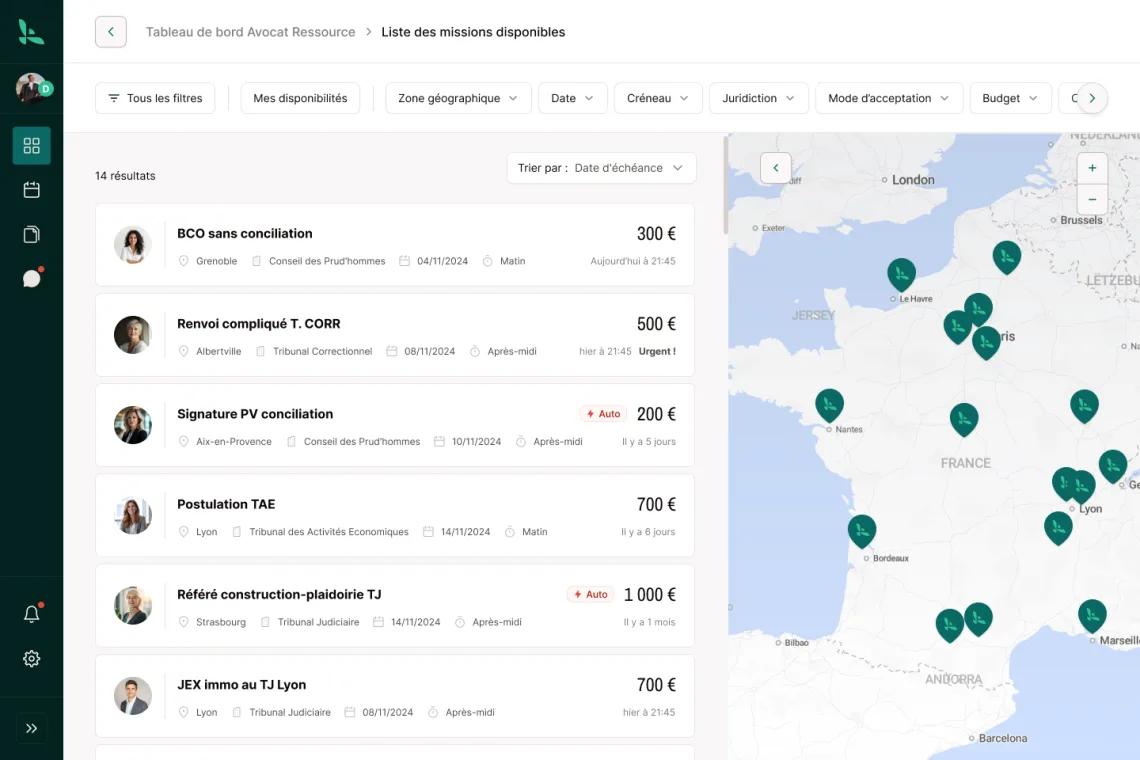
Task: Click the Tribunal Correctionnel jurisdiction text
Action: tap(323, 351)
